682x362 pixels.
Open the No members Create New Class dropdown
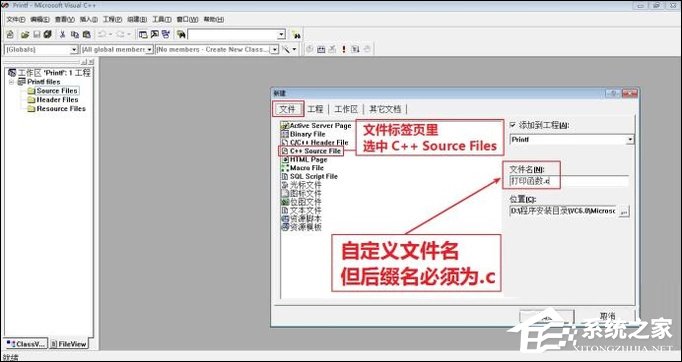(x=274, y=50)
